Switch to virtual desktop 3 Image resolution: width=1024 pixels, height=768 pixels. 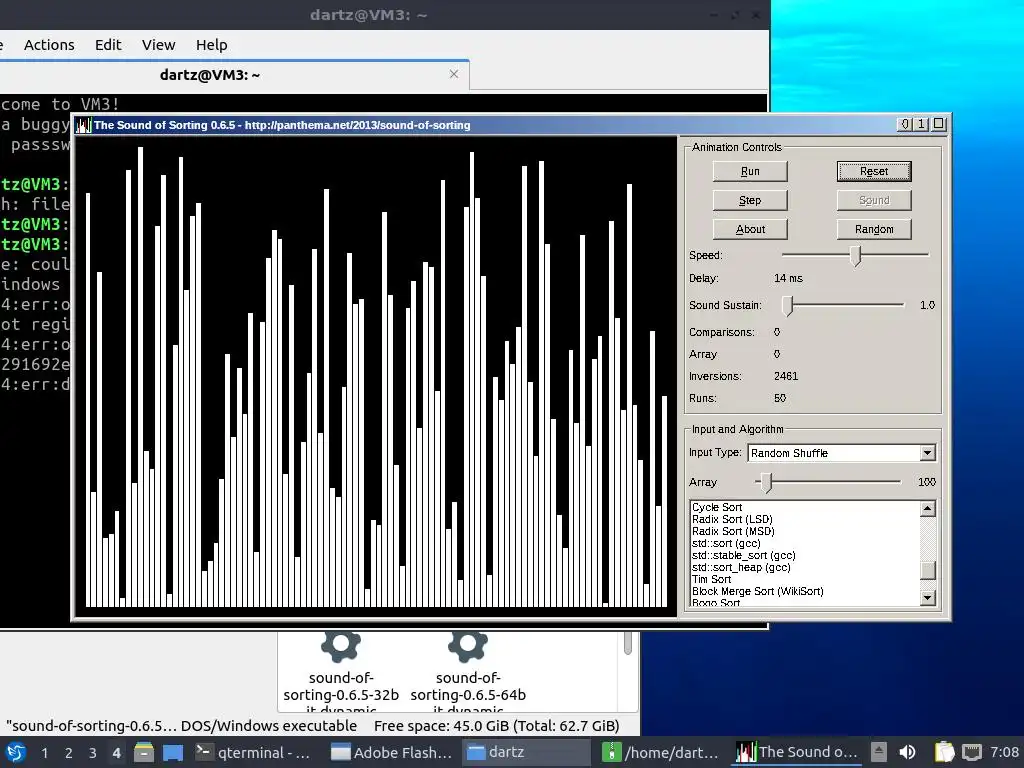click(x=93, y=753)
